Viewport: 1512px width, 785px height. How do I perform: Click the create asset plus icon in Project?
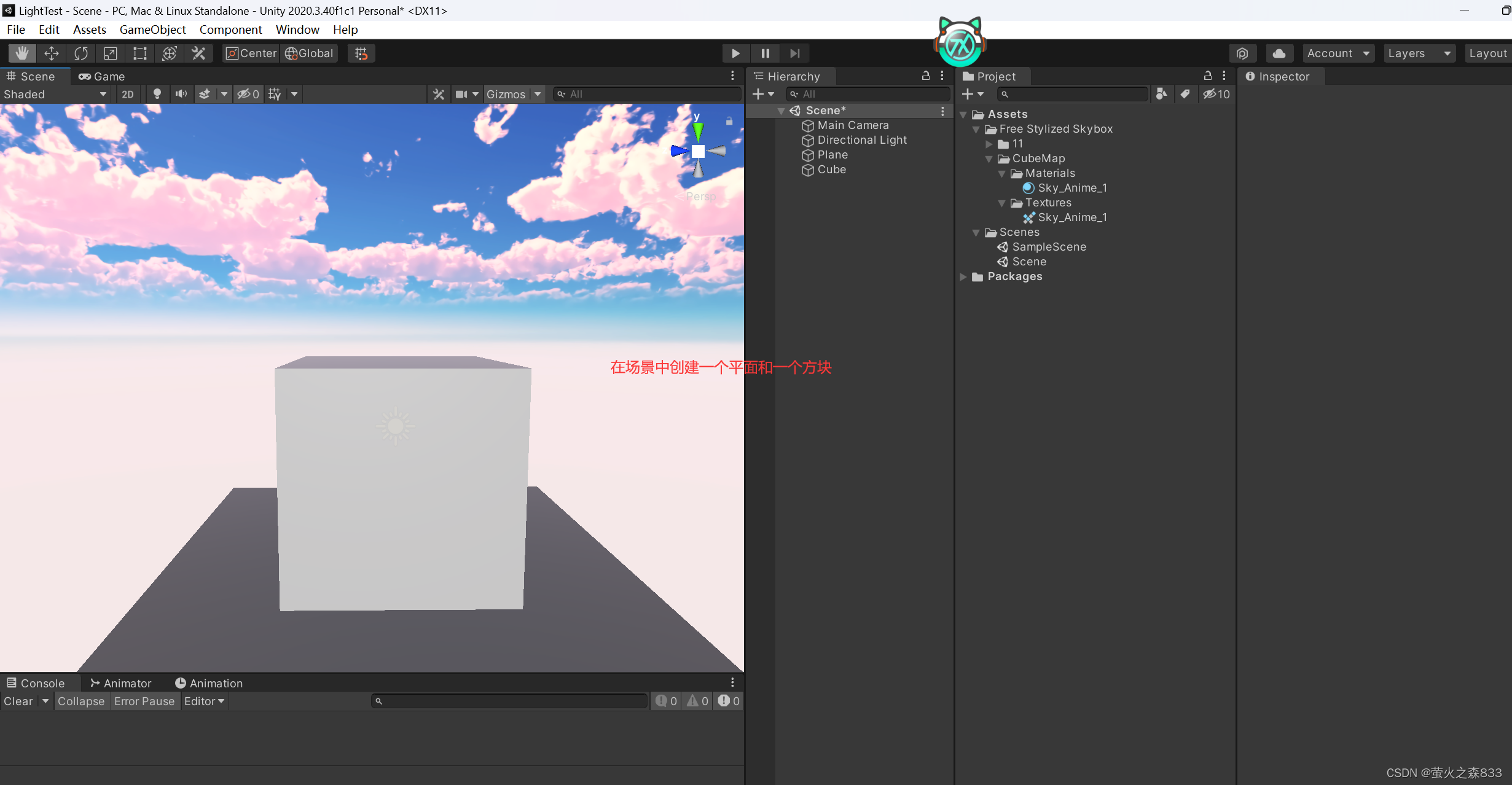coord(969,94)
